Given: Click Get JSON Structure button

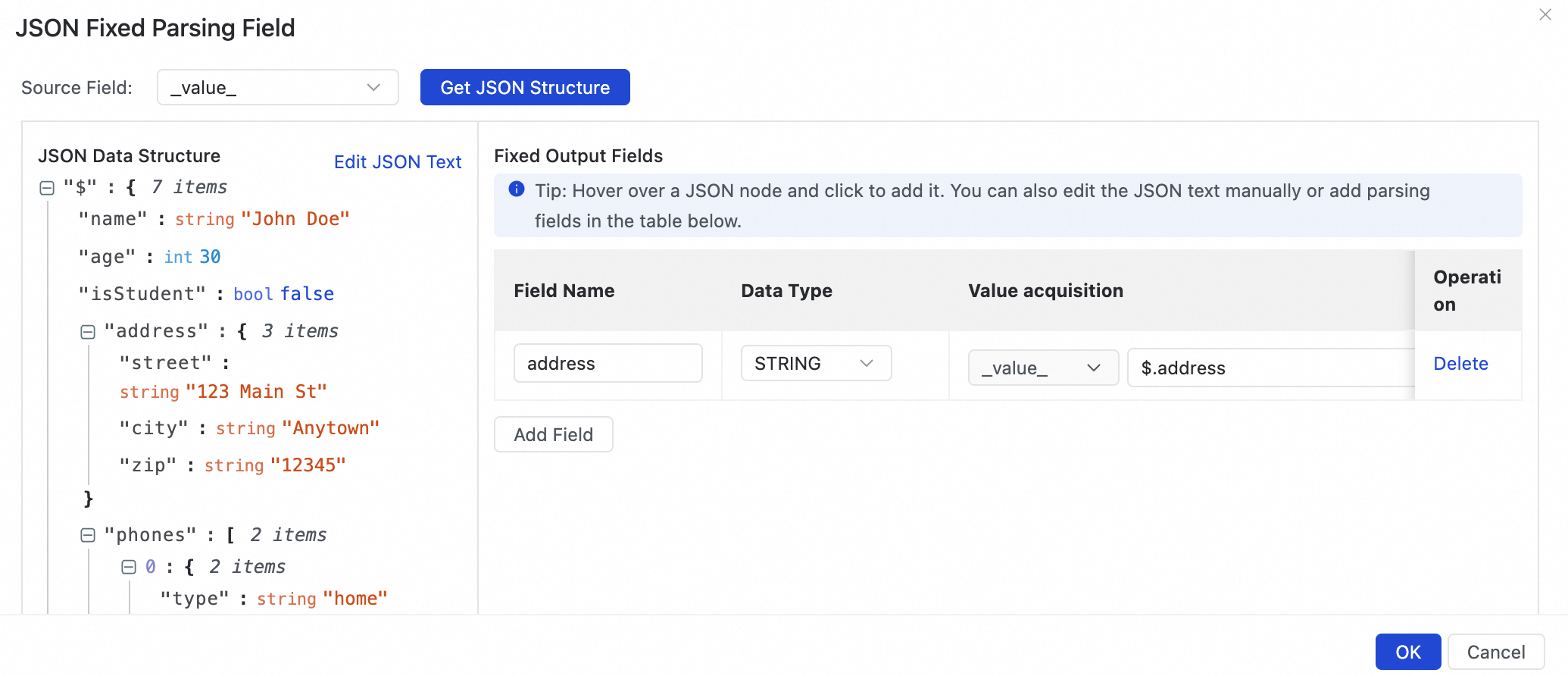Looking at the screenshot, I should coord(525,88).
